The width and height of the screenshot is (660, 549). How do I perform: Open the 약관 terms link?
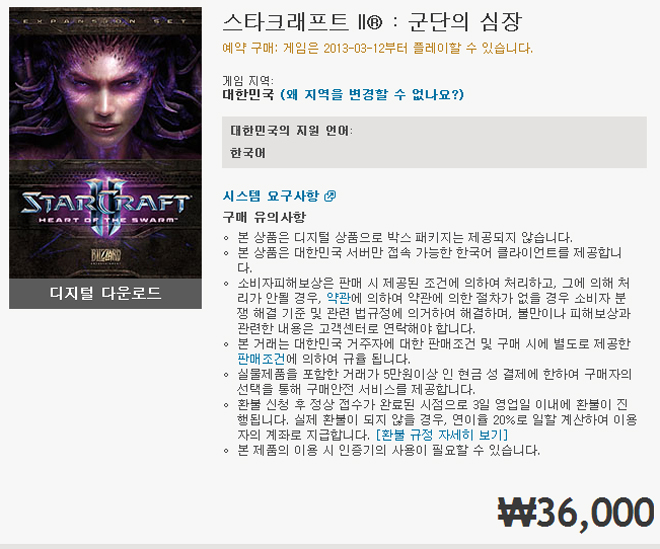click(x=338, y=298)
